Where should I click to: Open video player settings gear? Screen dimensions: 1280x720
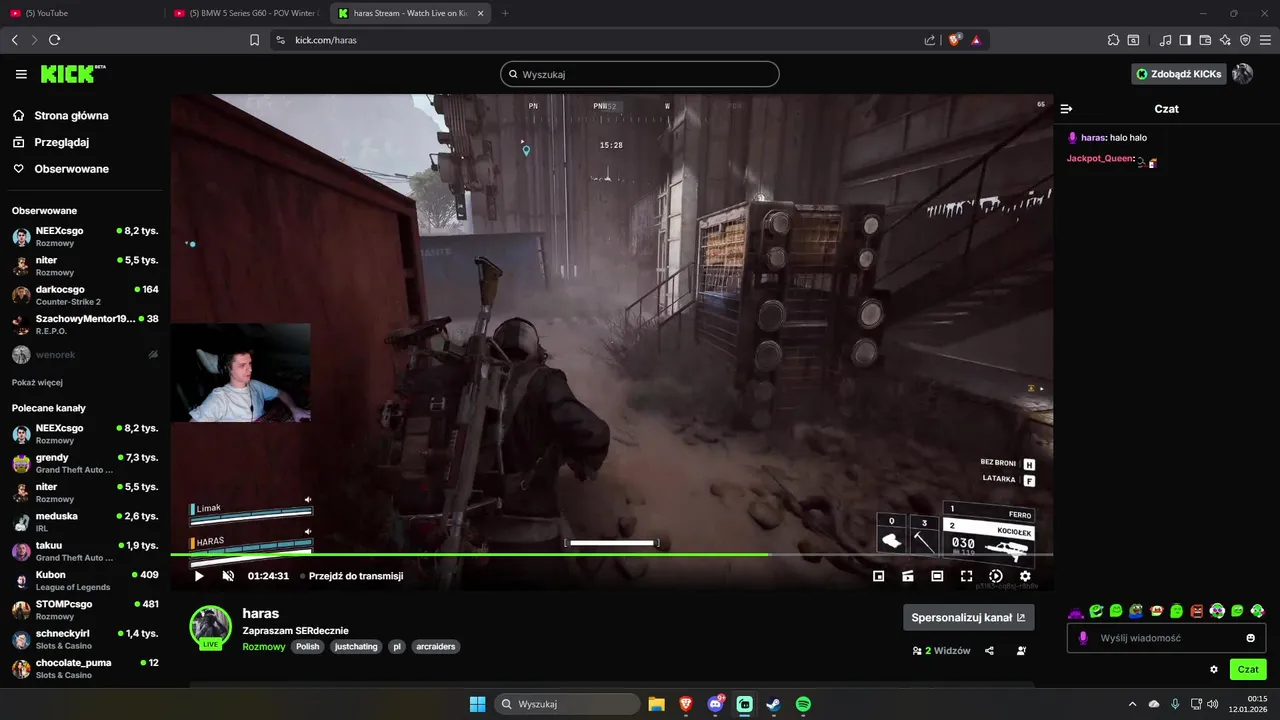point(1025,576)
